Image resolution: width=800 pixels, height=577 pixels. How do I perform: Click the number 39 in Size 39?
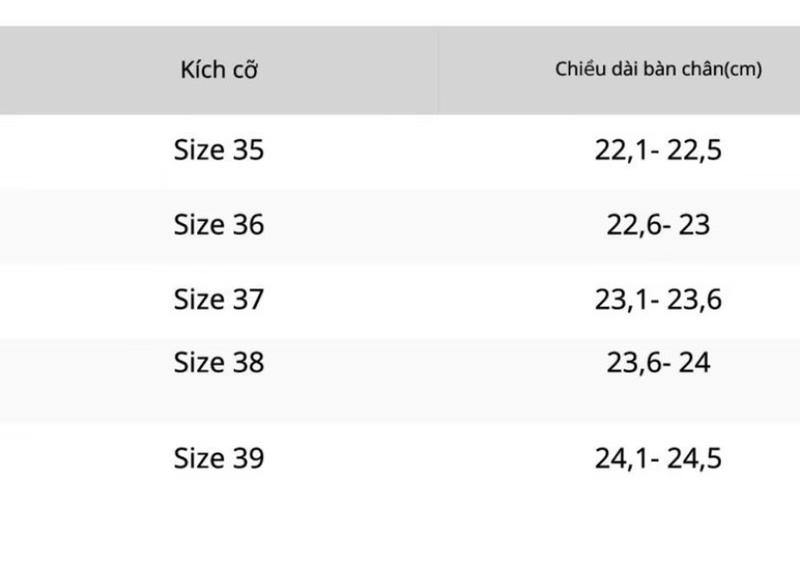coord(248,458)
